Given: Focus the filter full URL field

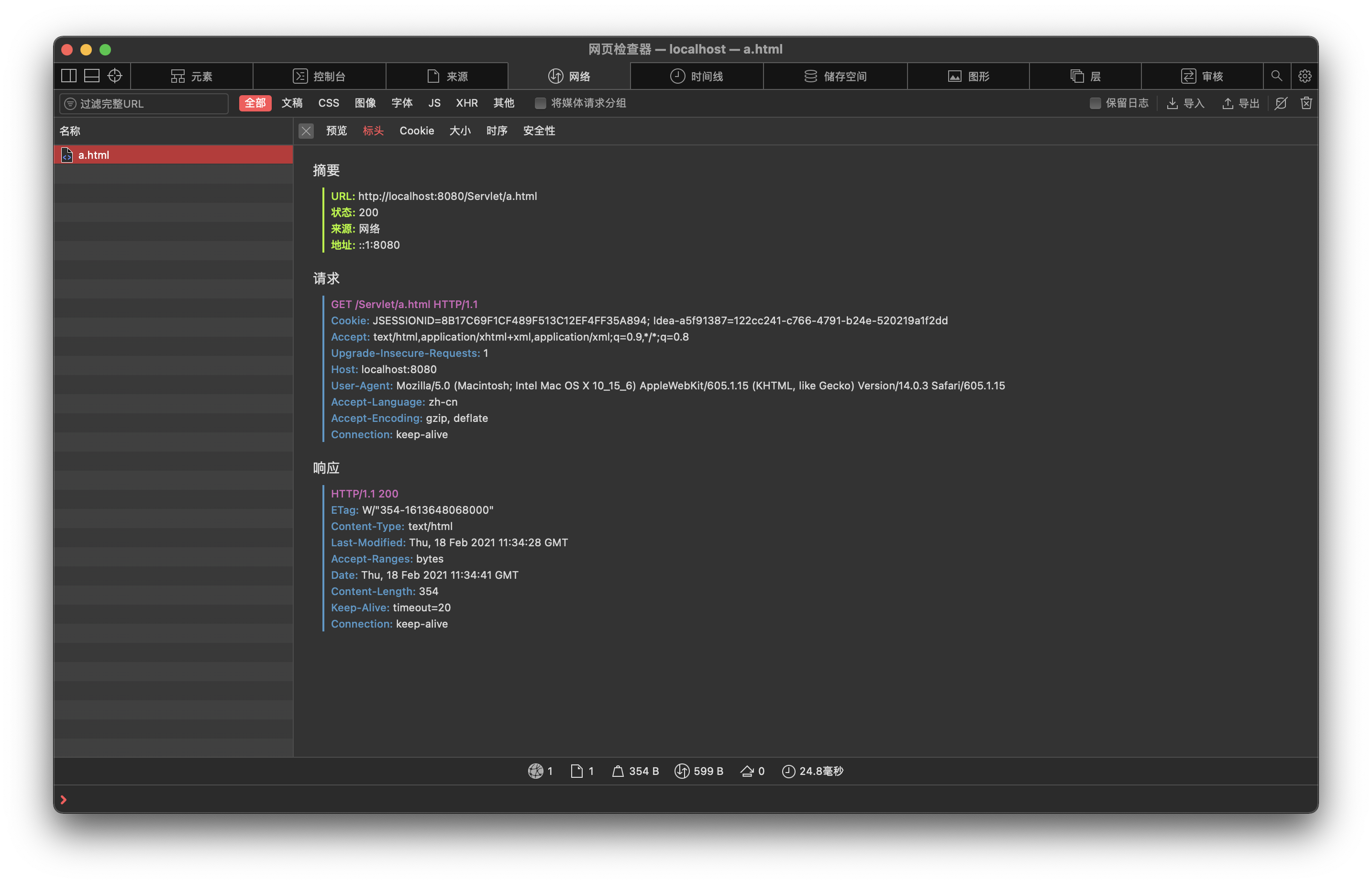Looking at the screenshot, I should tap(149, 103).
